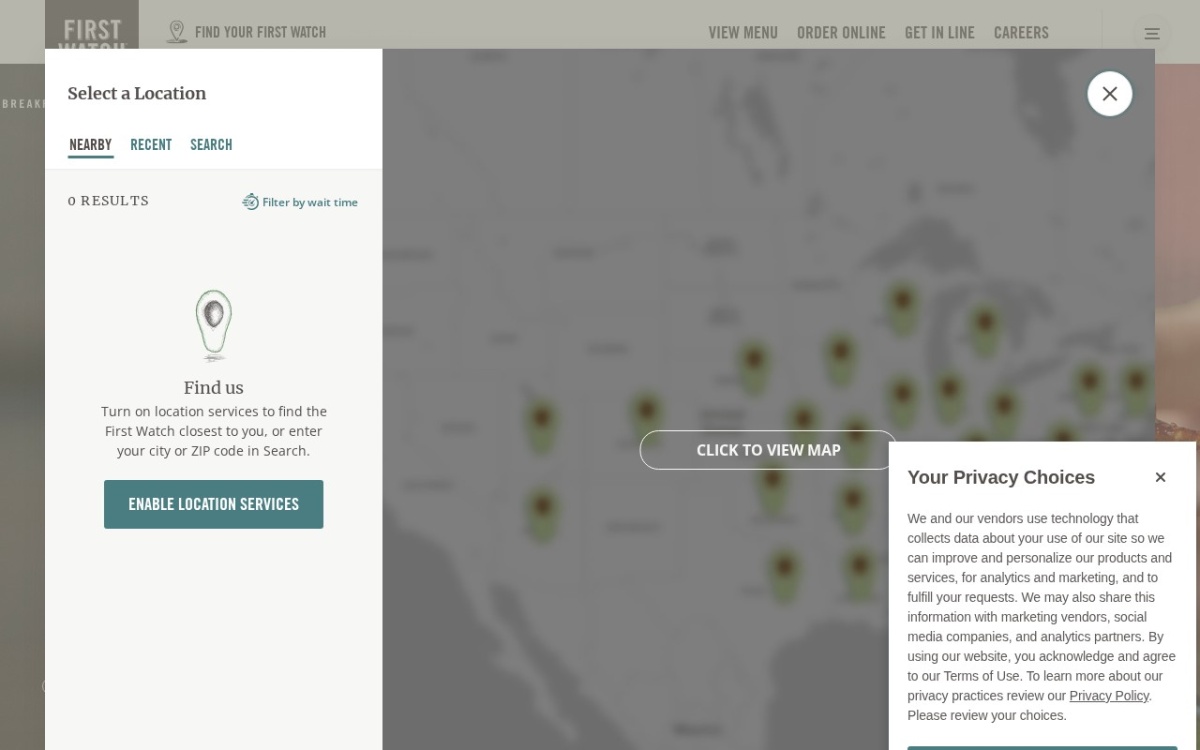This screenshot has height=750, width=1200.
Task: Click Enable Location Services button
Action: 214,504
